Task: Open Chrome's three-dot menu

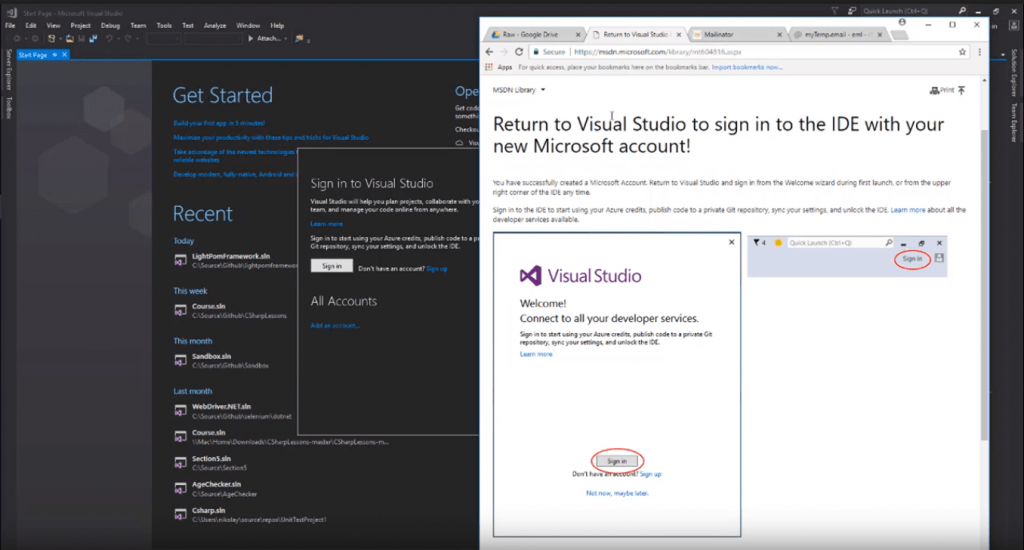Action: click(x=979, y=52)
